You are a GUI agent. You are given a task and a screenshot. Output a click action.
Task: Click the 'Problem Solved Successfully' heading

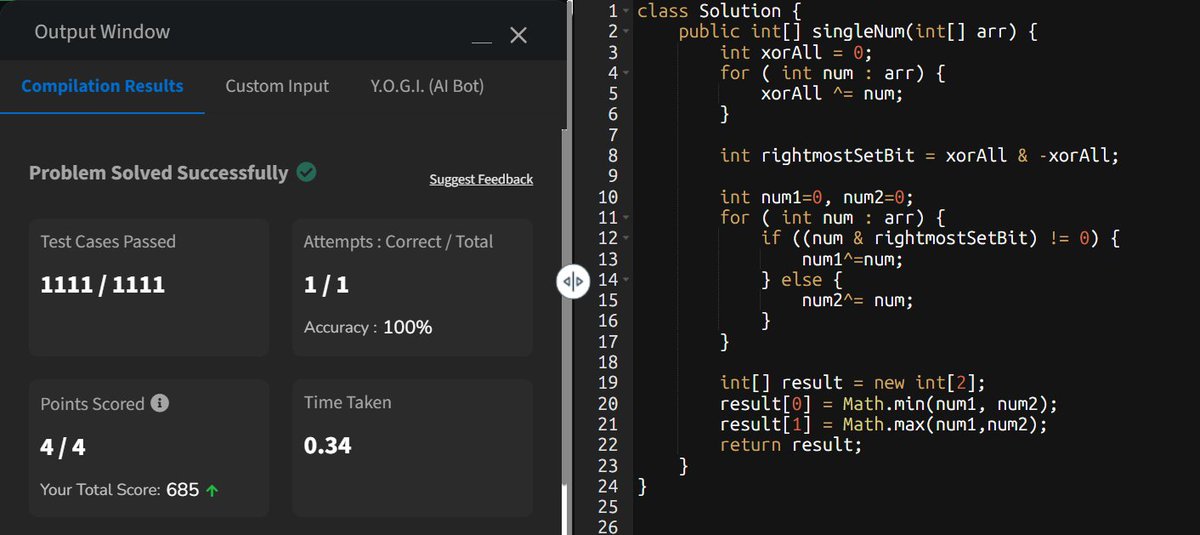pos(158,173)
